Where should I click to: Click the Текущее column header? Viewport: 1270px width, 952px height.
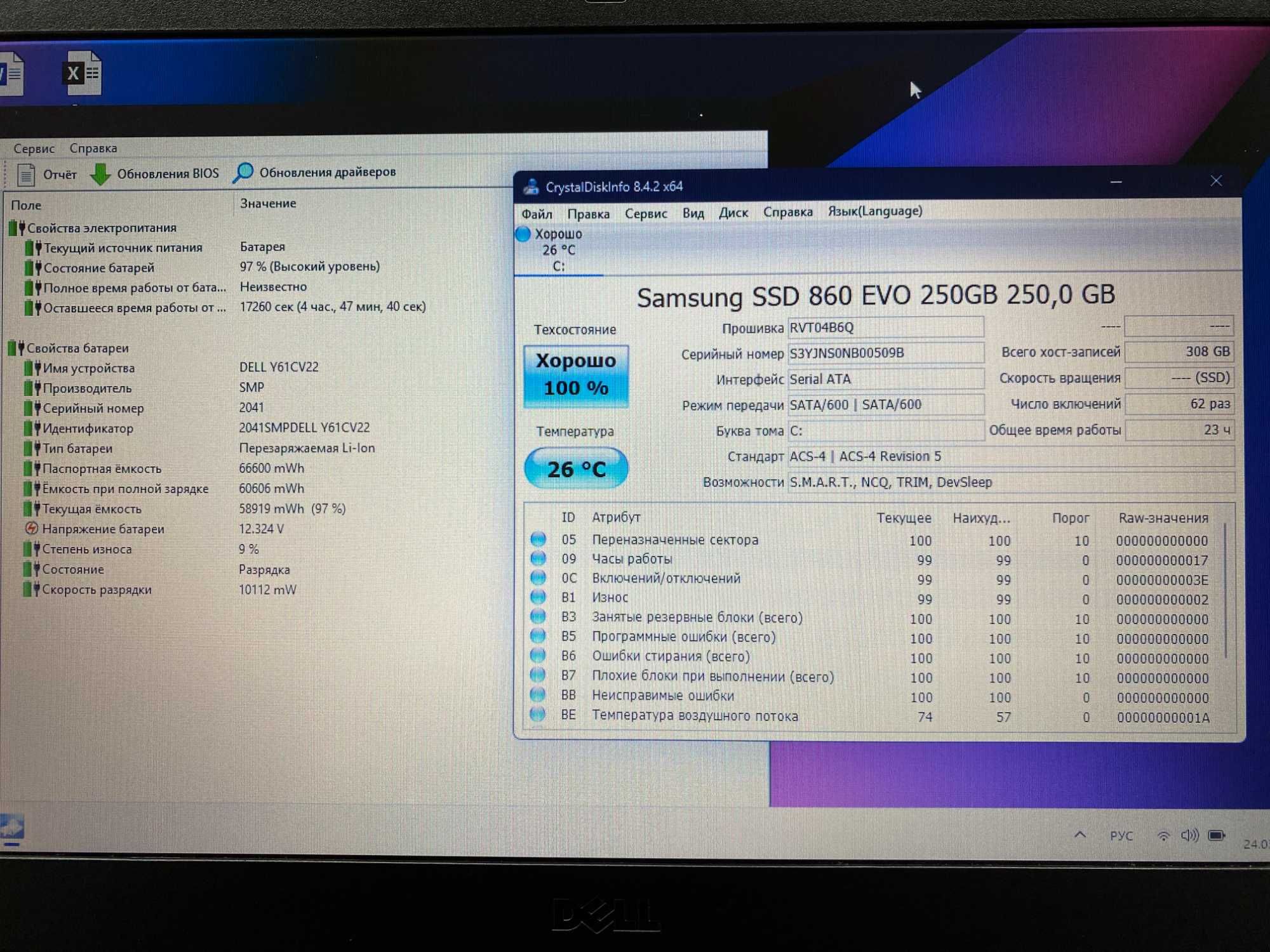click(904, 518)
